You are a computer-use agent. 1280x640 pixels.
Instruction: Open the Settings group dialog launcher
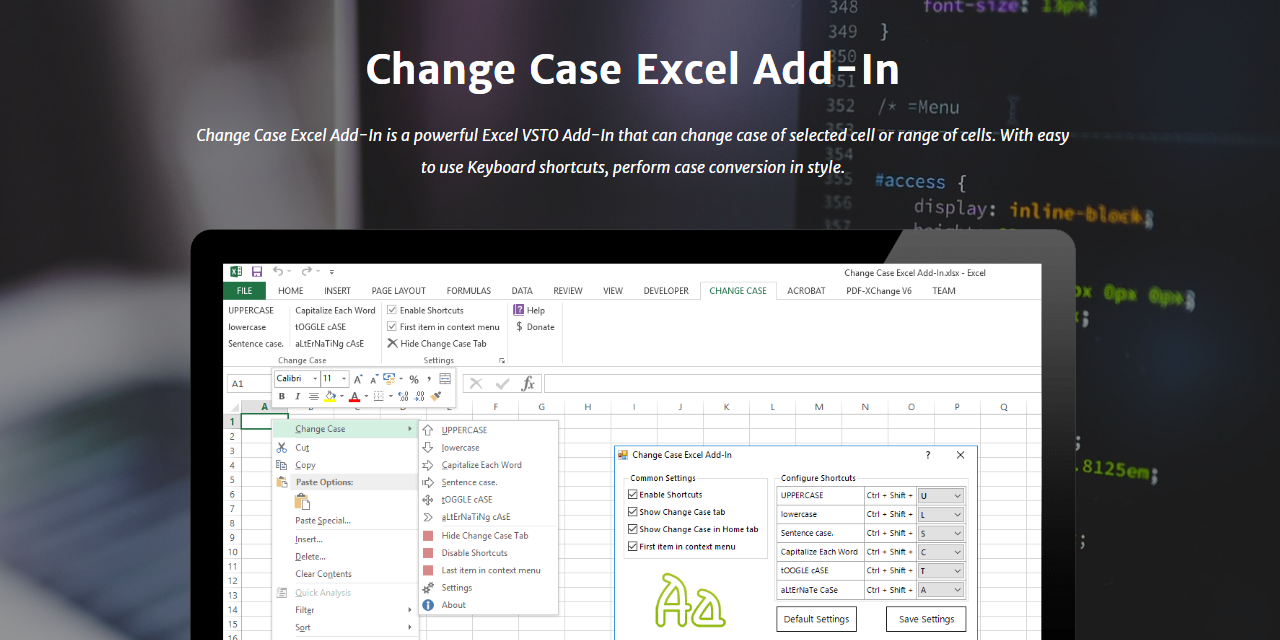(x=502, y=360)
